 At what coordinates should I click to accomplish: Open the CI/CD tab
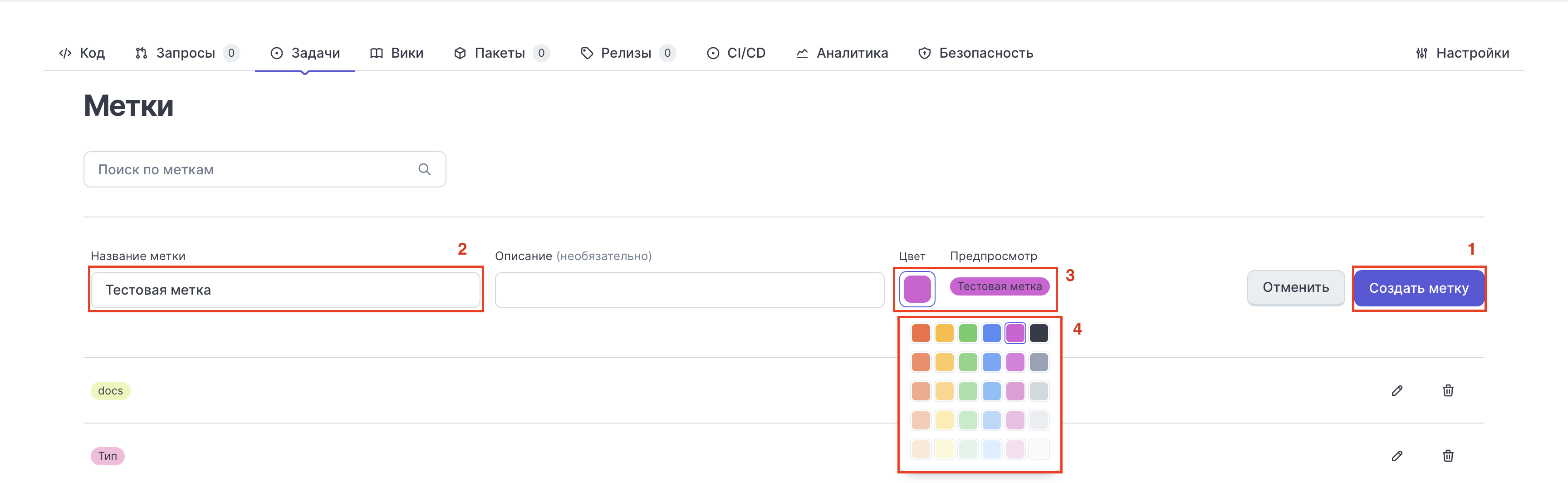[736, 53]
